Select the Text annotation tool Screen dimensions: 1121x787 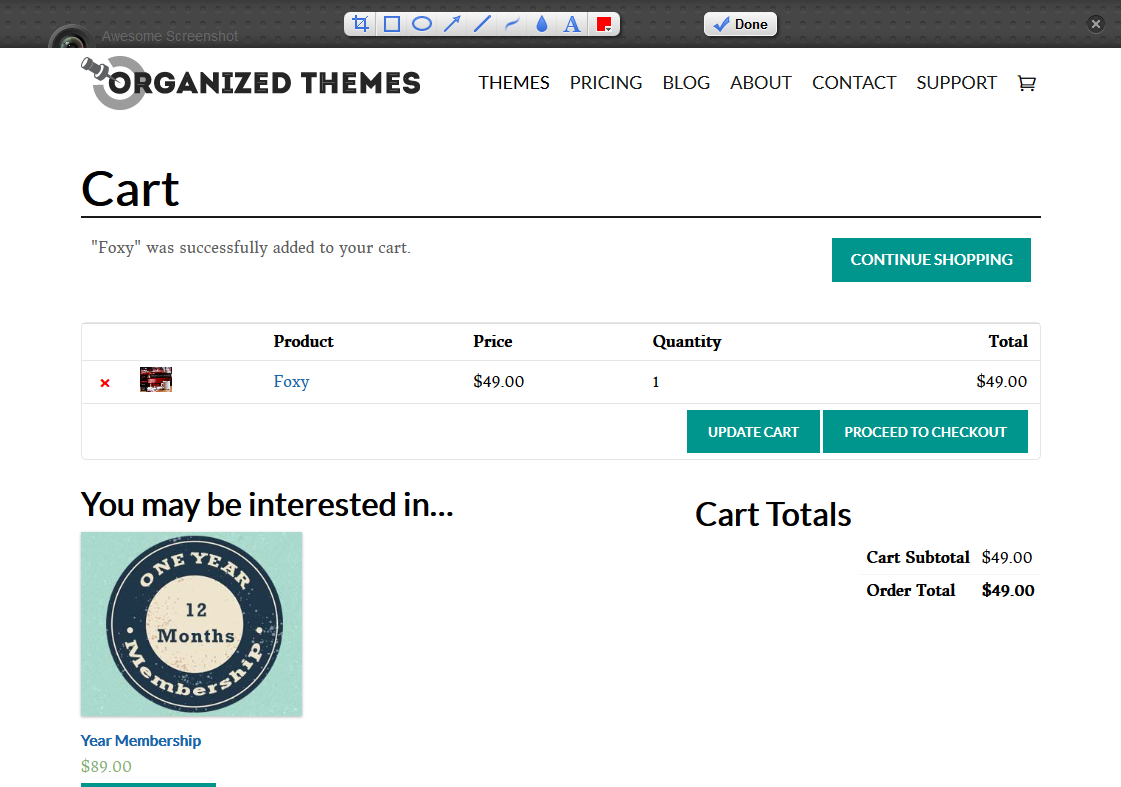click(x=572, y=24)
